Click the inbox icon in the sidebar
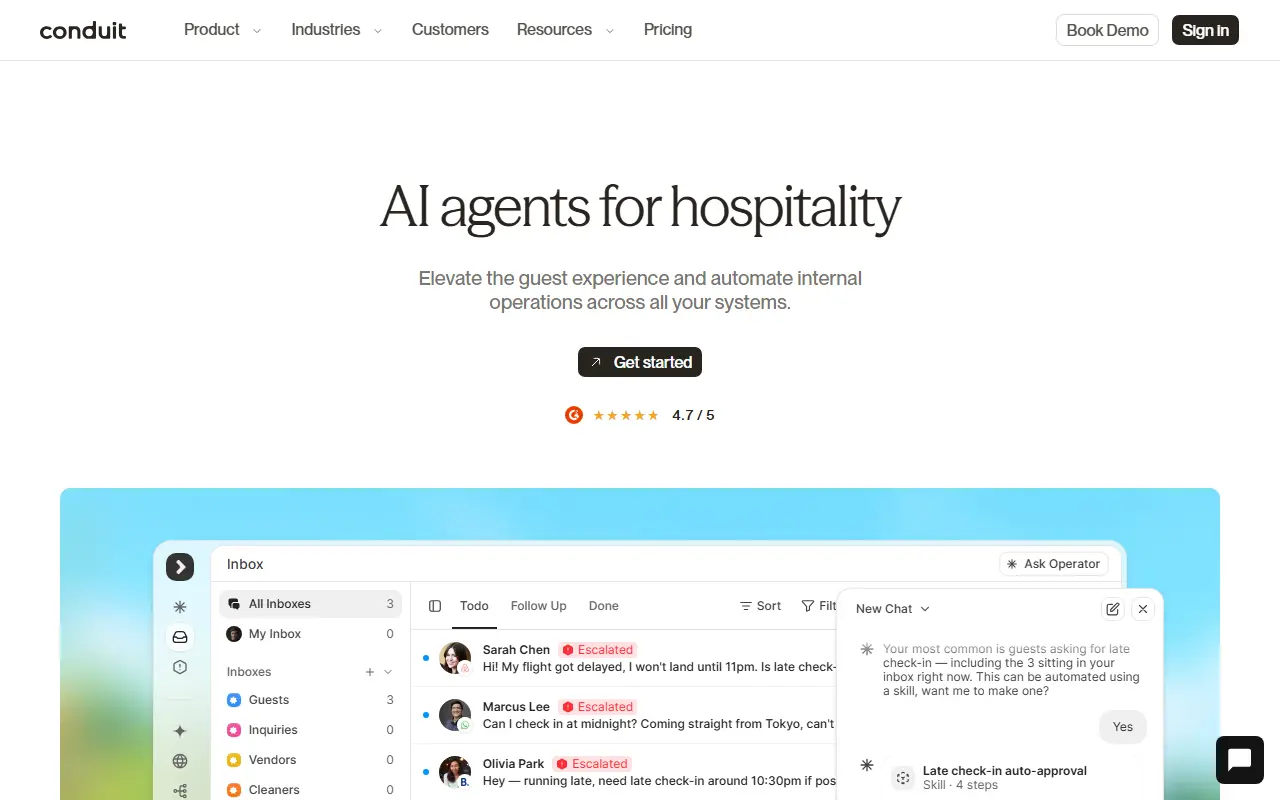Image resolution: width=1280 pixels, height=800 pixels. click(180, 637)
